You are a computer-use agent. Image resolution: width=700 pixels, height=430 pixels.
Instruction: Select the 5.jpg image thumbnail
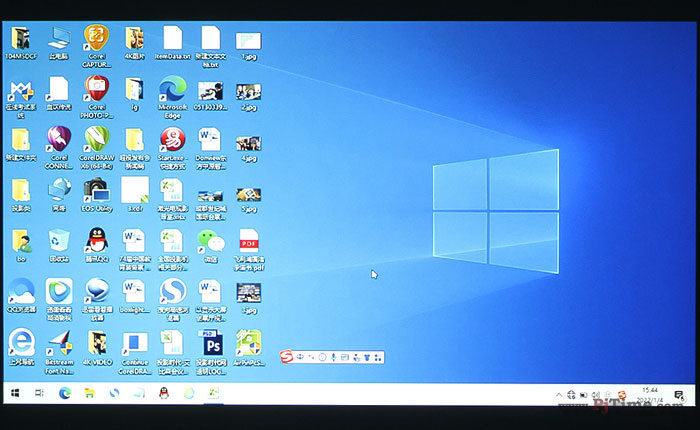point(249,195)
